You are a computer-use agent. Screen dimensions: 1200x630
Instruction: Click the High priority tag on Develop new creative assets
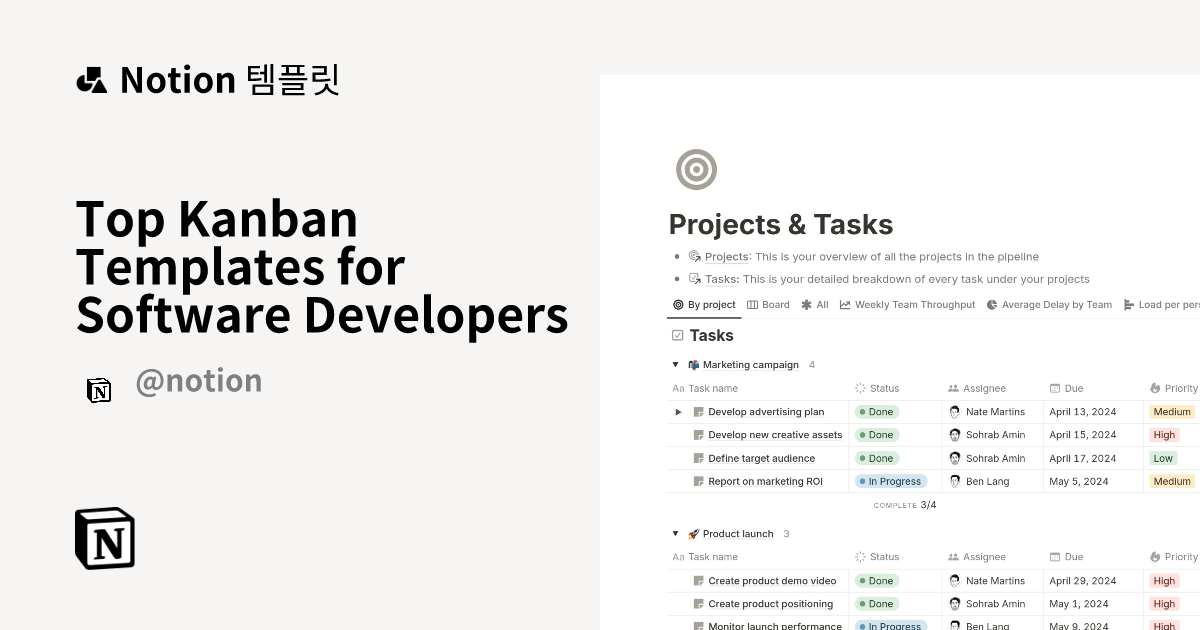point(1164,434)
